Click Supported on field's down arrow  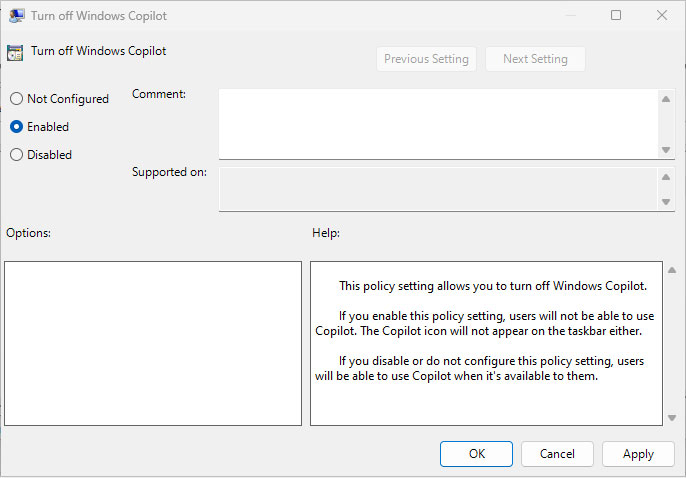tap(666, 201)
